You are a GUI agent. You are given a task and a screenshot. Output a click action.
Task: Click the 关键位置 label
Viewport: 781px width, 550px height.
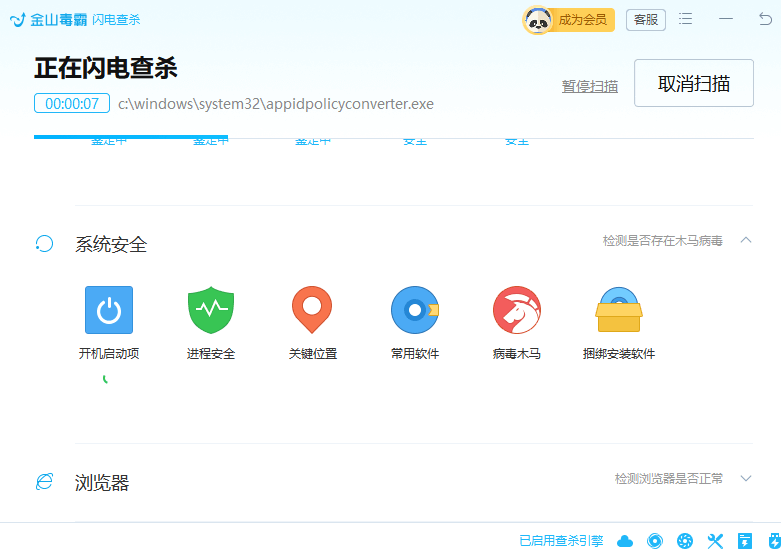[x=313, y=354]
